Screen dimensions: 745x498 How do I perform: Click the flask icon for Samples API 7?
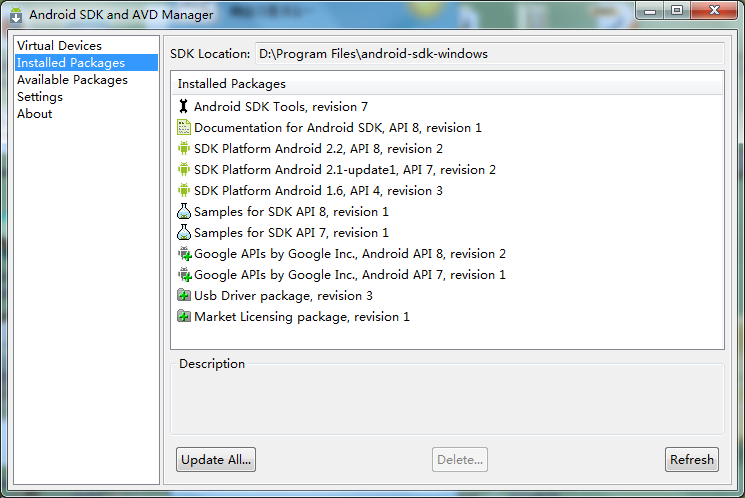tap(183, 232)
